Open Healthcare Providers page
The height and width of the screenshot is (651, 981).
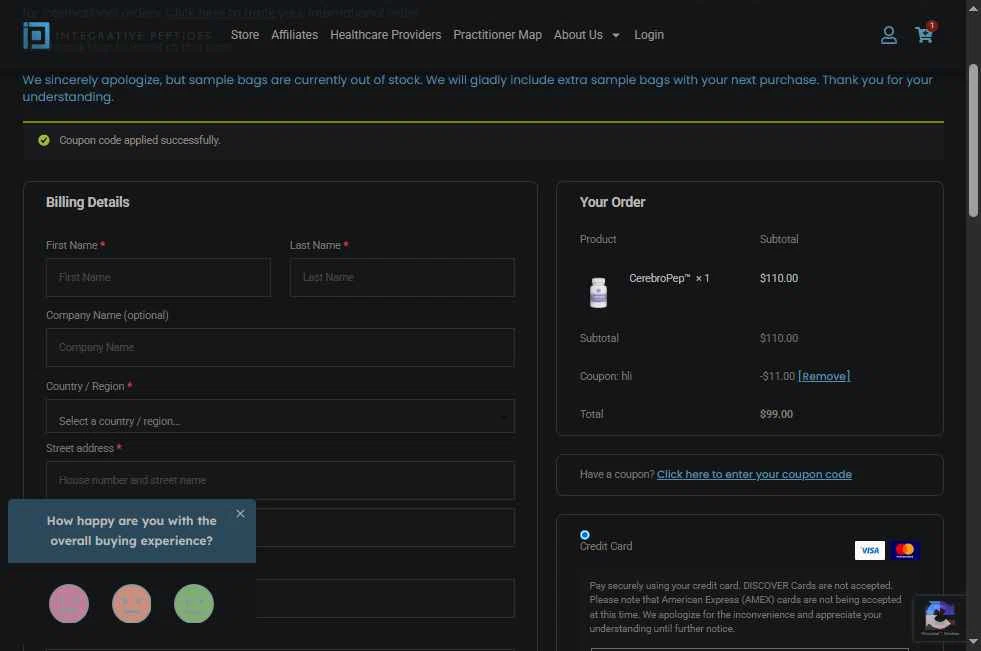point(385,35)
